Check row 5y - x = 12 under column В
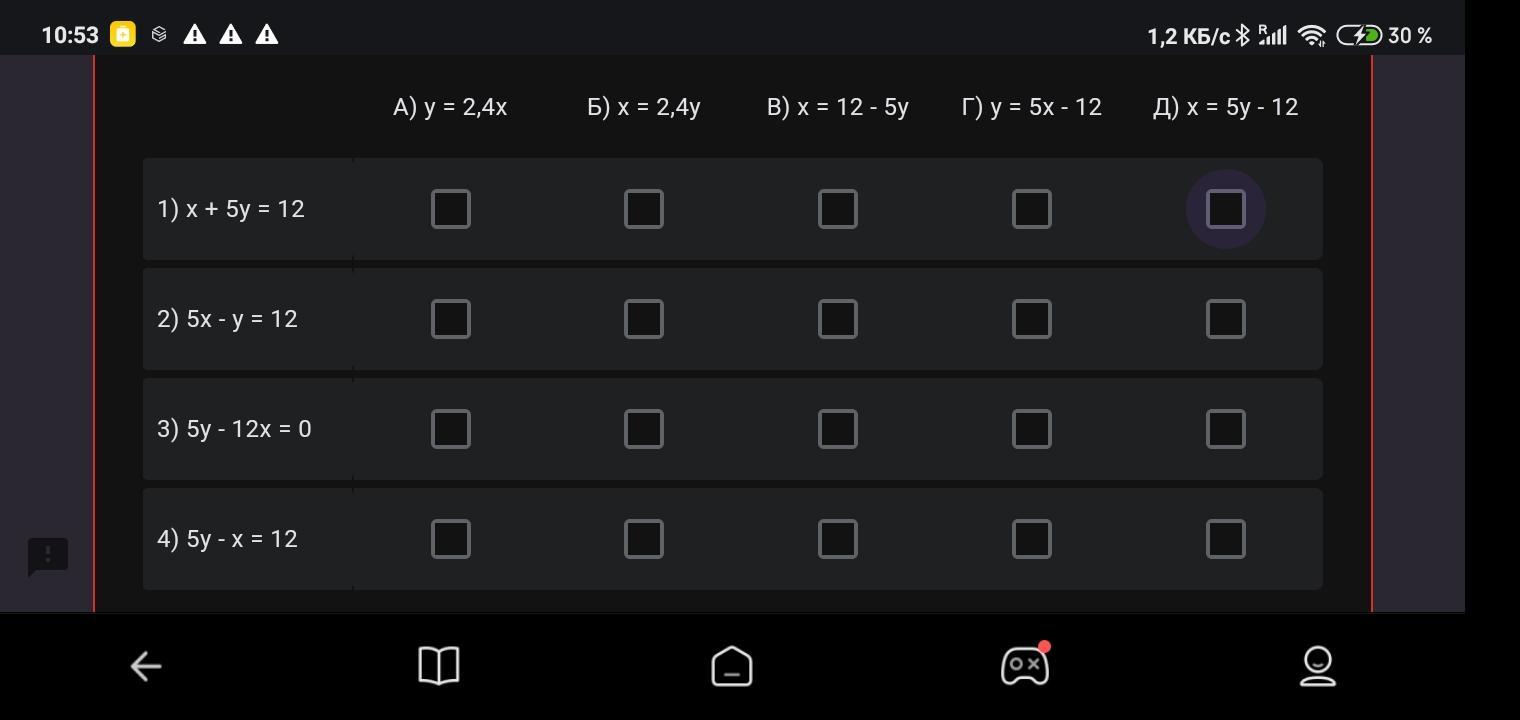 coord(837,539)
